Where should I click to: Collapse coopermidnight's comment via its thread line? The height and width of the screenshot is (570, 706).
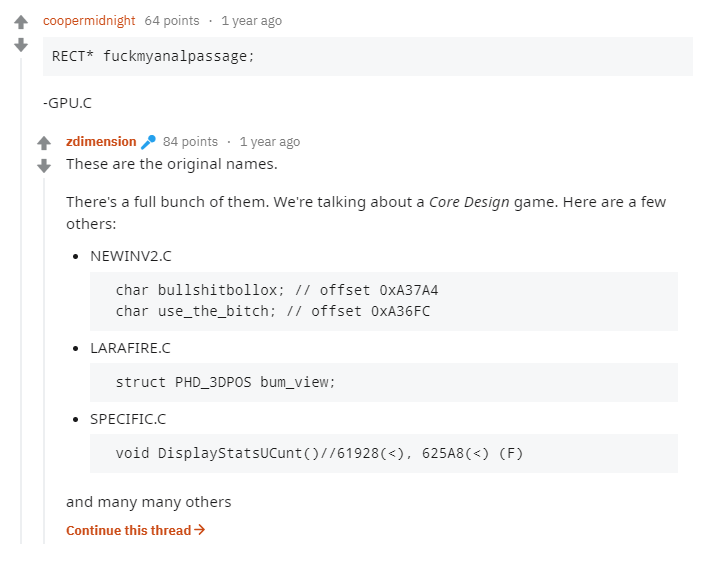pyautogui.click(x=21, y=300)
